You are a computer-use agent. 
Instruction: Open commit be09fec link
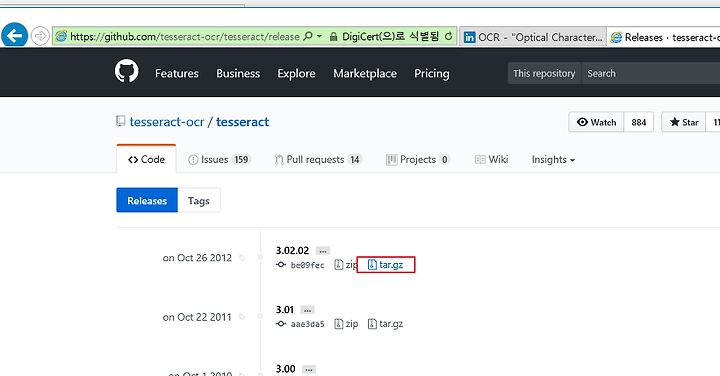coord(307,265)
